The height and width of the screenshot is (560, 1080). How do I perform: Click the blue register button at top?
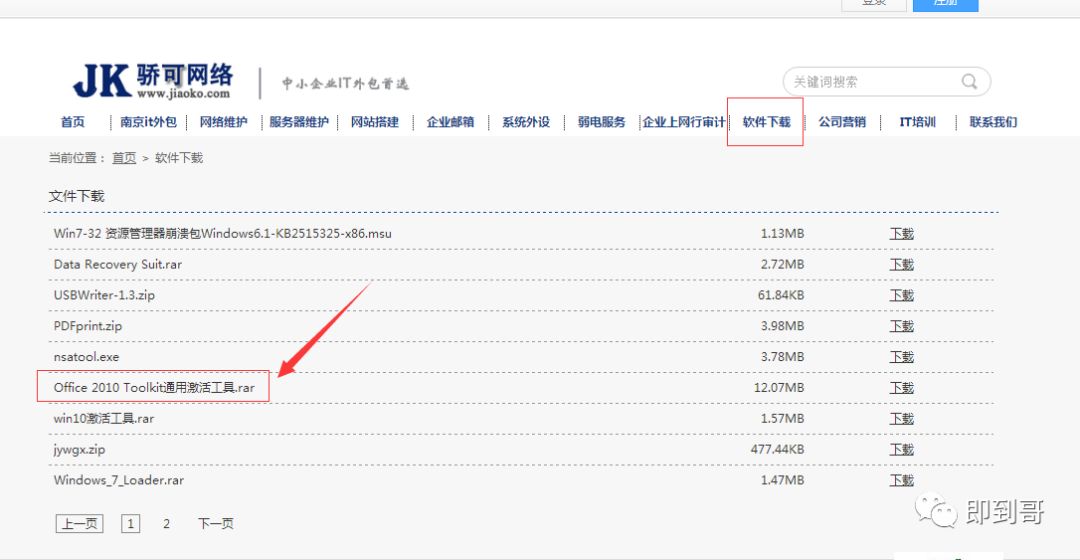click(946, 4)
